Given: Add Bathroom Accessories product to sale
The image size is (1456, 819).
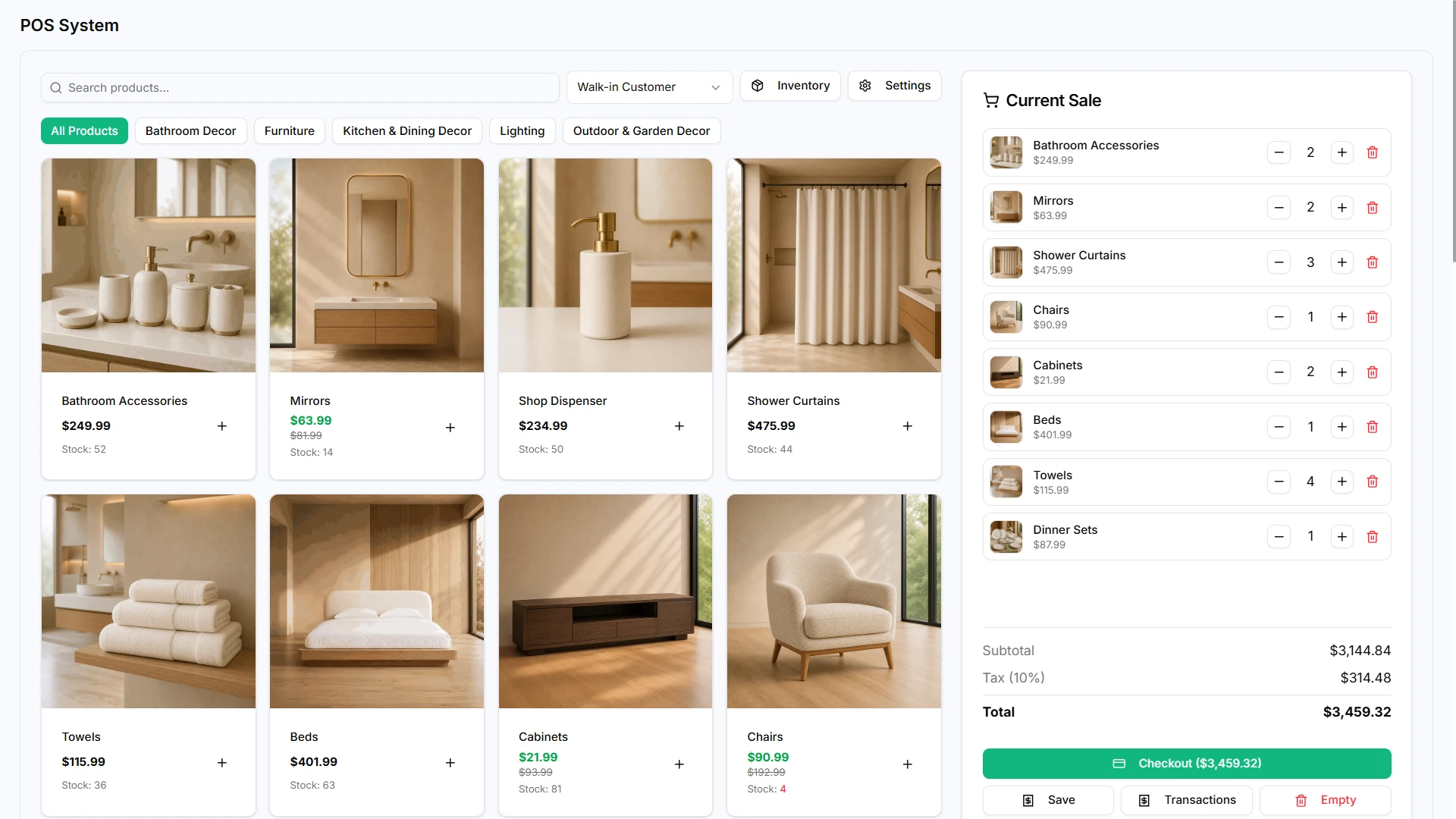Looking at the screenshot, I should click(x=222, y=426).
